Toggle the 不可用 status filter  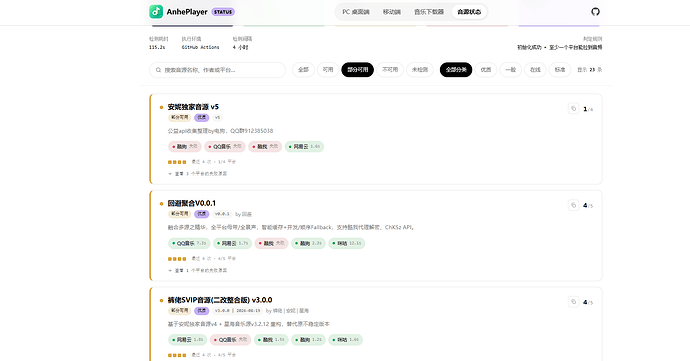(390, 70)
